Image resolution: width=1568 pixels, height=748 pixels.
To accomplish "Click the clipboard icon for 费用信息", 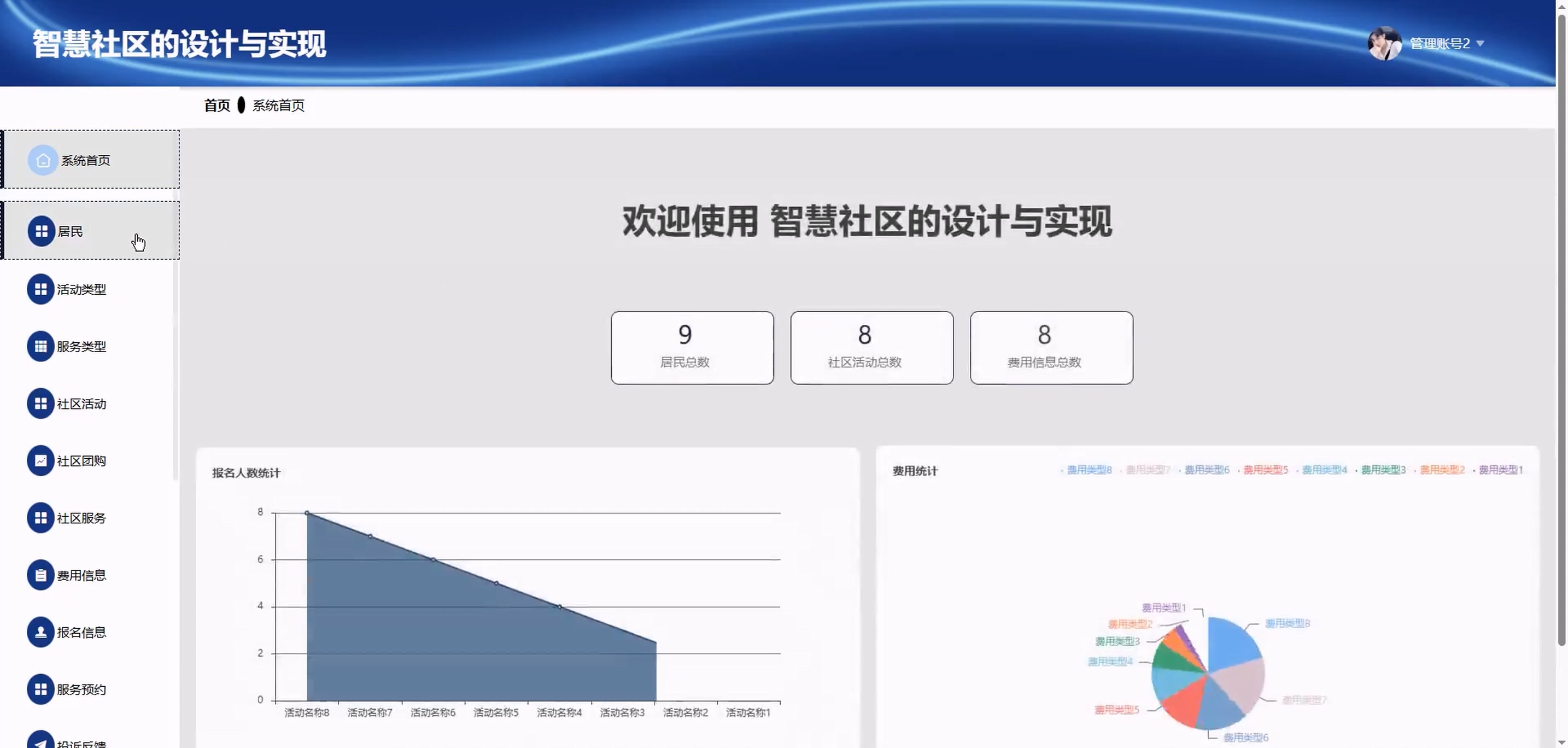I will point(41,575).
